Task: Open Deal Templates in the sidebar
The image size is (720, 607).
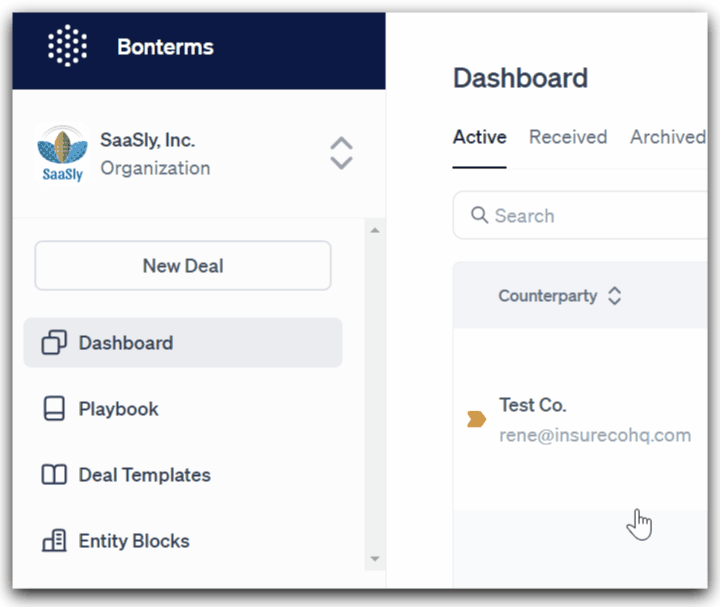Action: tap(183, 475)
